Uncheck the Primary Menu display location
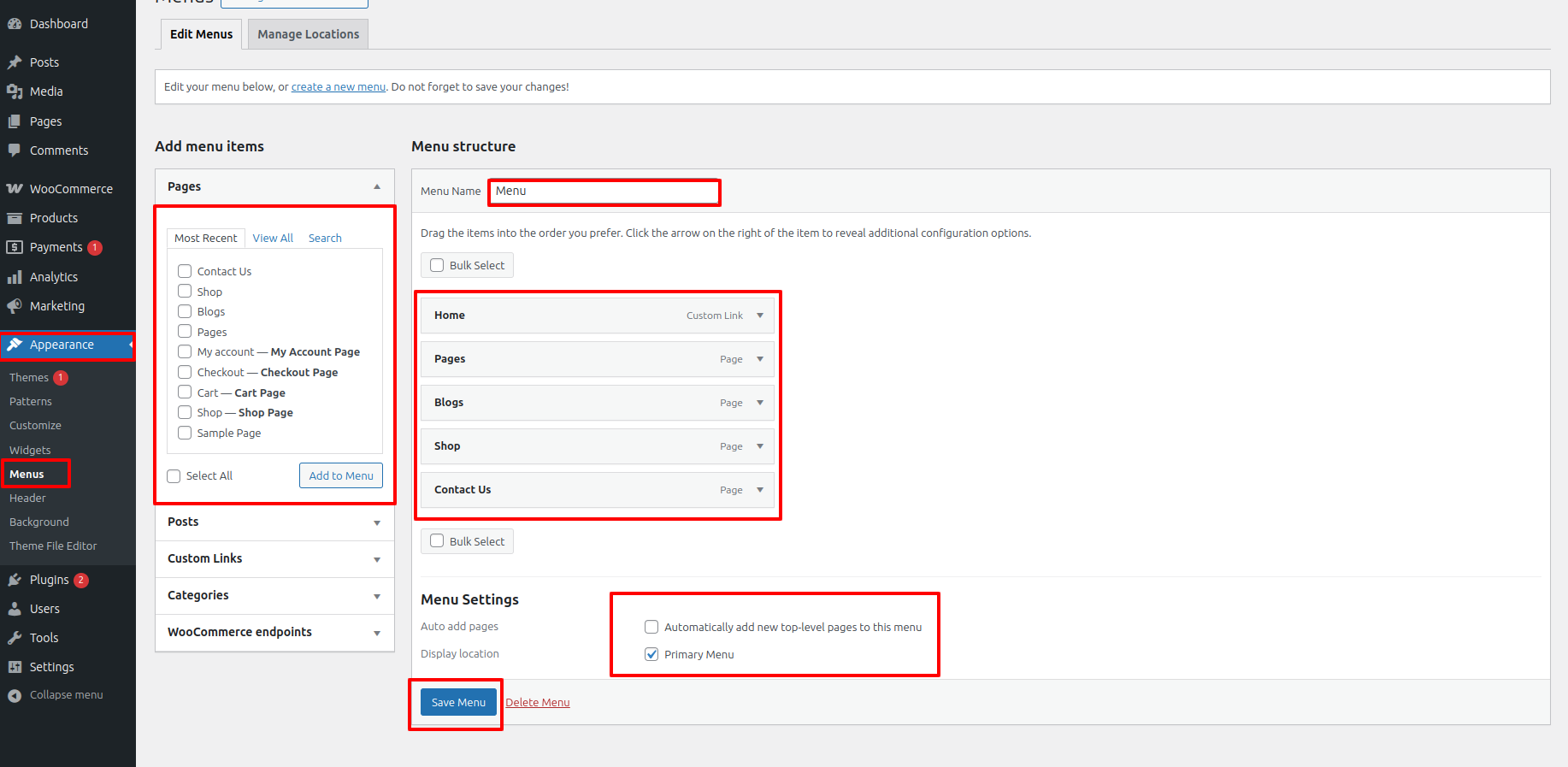 pyautogui.click(x=651, y=654)
